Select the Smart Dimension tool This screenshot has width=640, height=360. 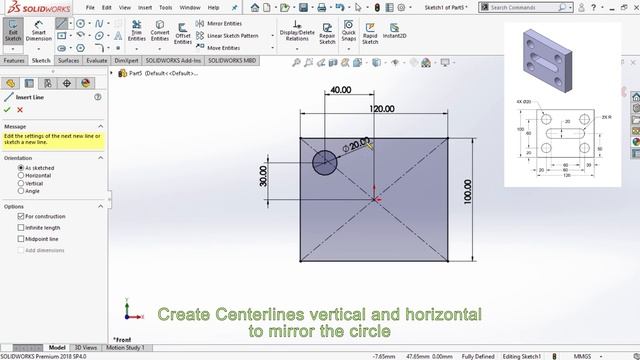tap(38, 31)
